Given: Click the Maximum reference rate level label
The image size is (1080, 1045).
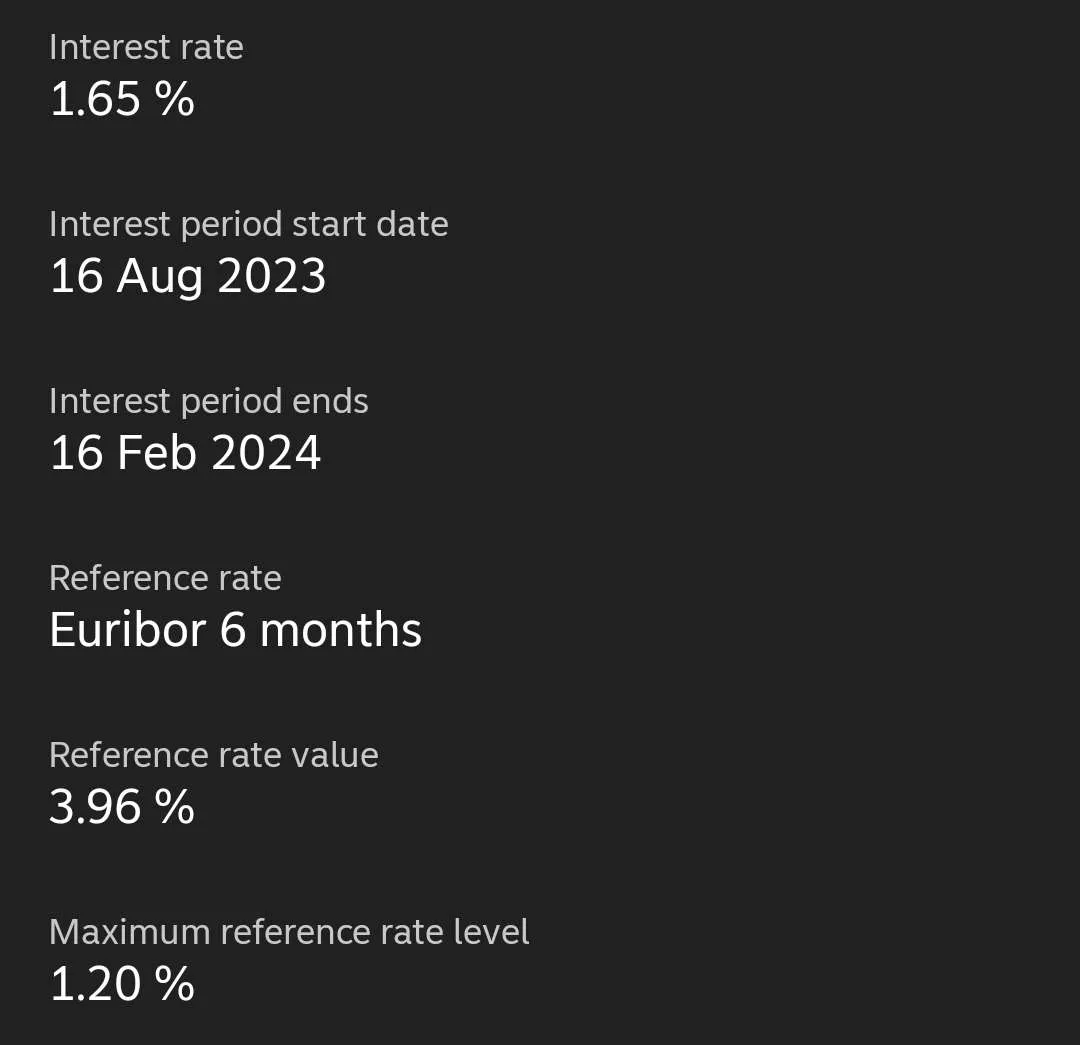Looking at the screenshot, I should (x=289, y=932).
